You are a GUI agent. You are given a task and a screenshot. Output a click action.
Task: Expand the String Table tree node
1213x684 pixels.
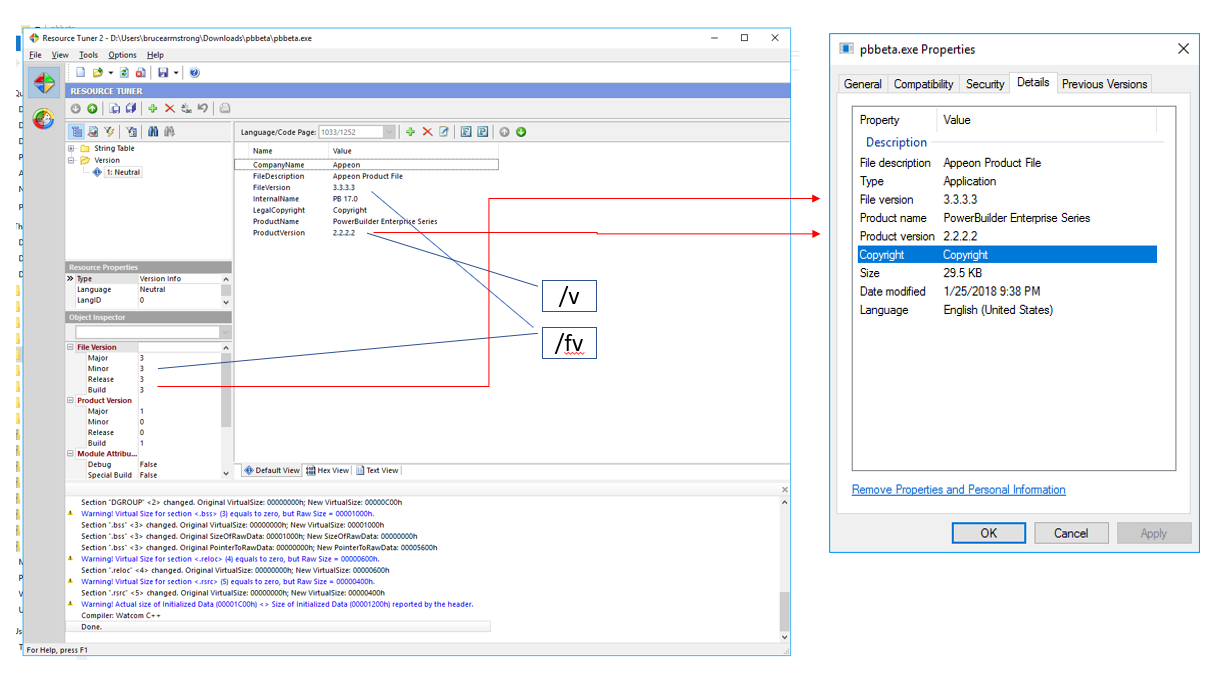coord(72,149)
